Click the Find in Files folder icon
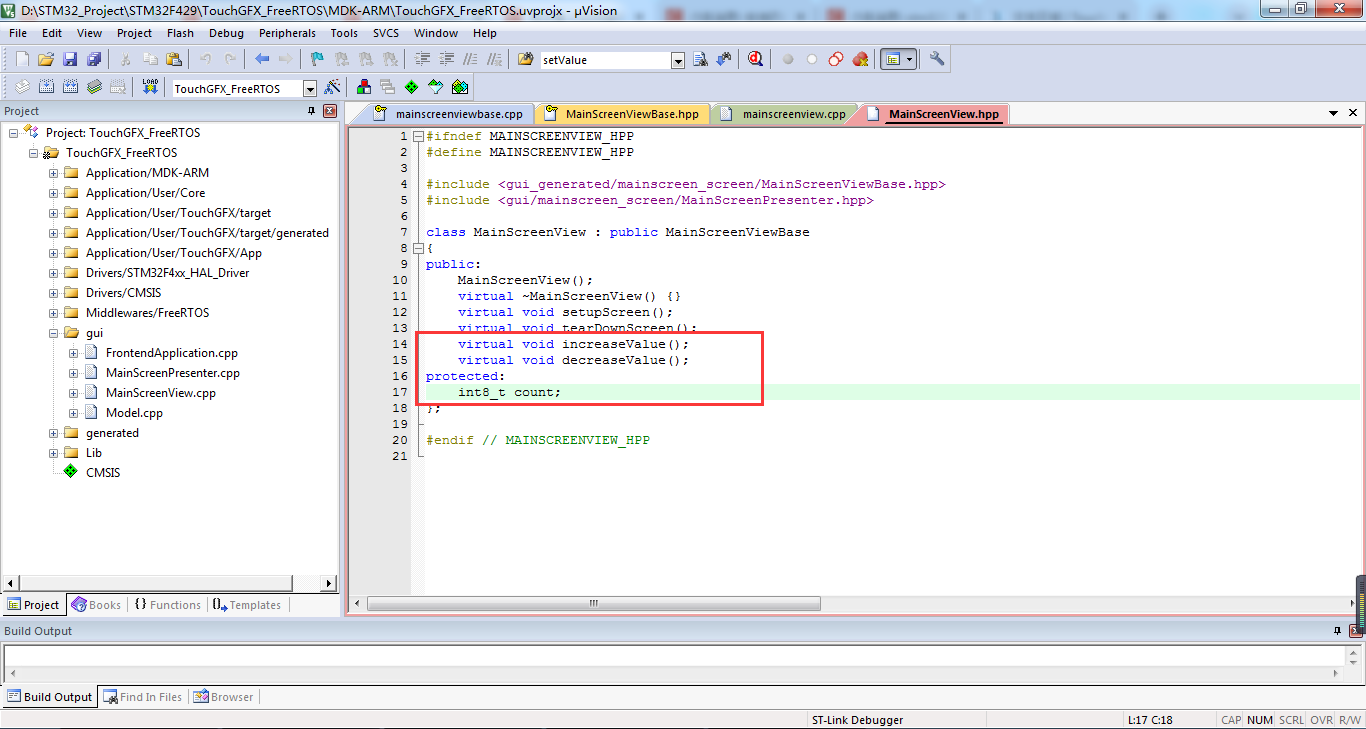This screenshot has width=1366, height=729. click(x=526, y=60)
